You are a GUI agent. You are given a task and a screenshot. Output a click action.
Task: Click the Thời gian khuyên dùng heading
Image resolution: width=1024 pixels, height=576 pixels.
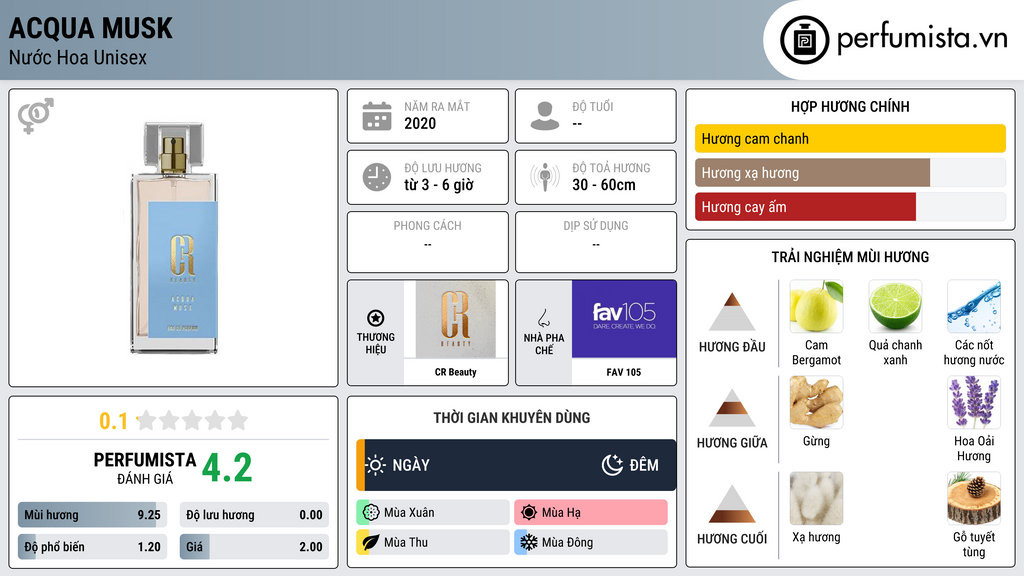512,418
